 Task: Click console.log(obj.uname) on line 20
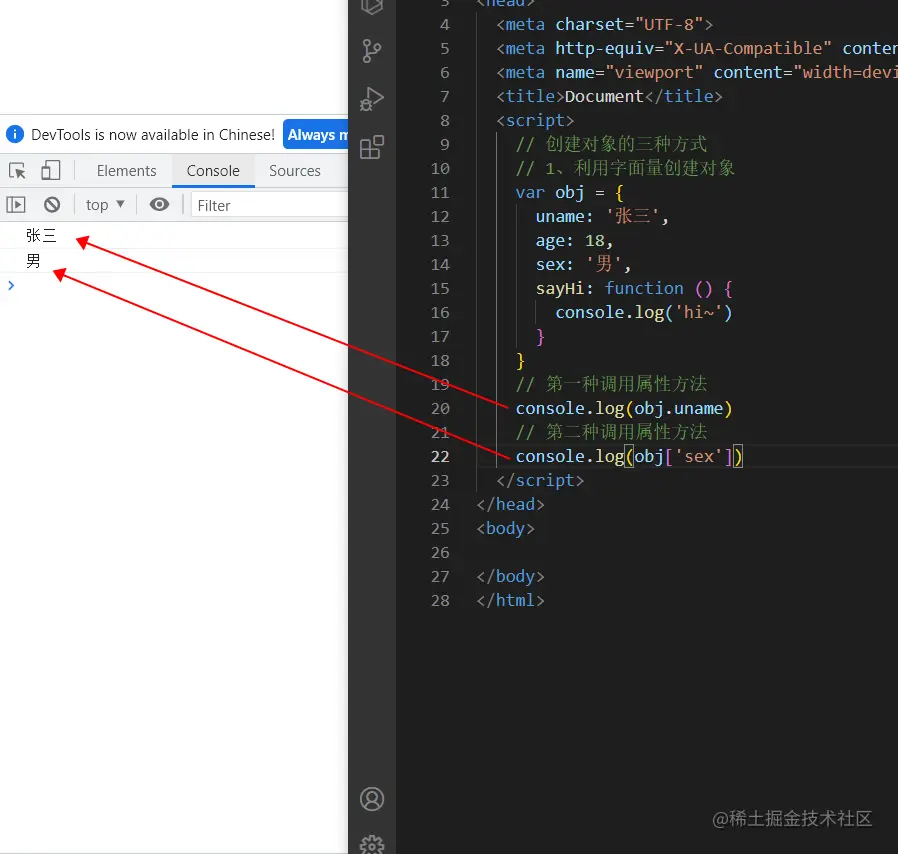tap(624, 408)
